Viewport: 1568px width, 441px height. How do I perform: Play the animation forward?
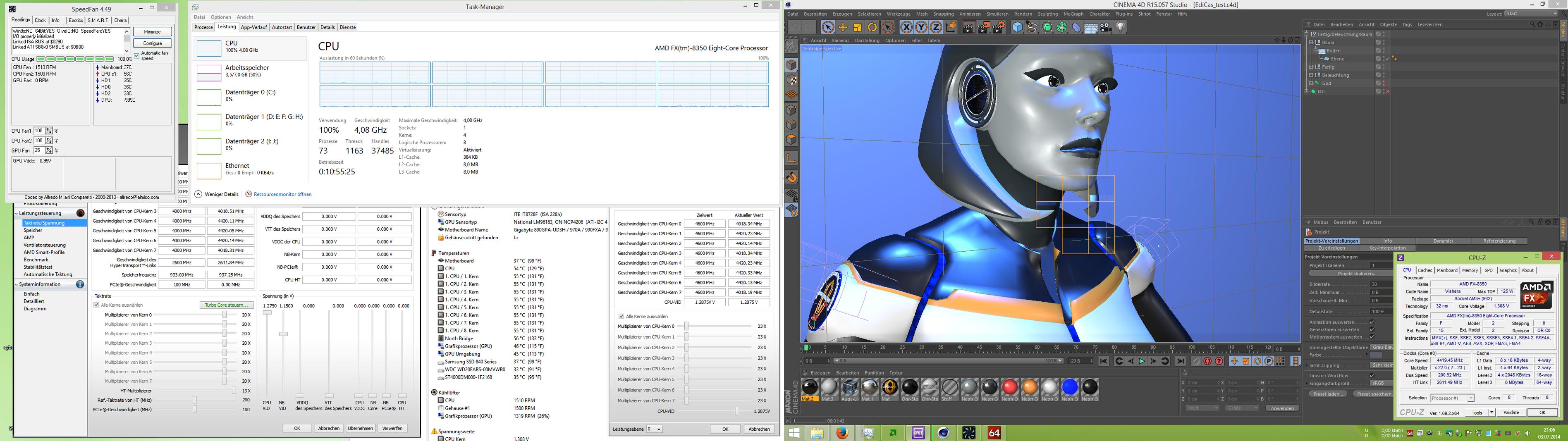click(1142, 361)
